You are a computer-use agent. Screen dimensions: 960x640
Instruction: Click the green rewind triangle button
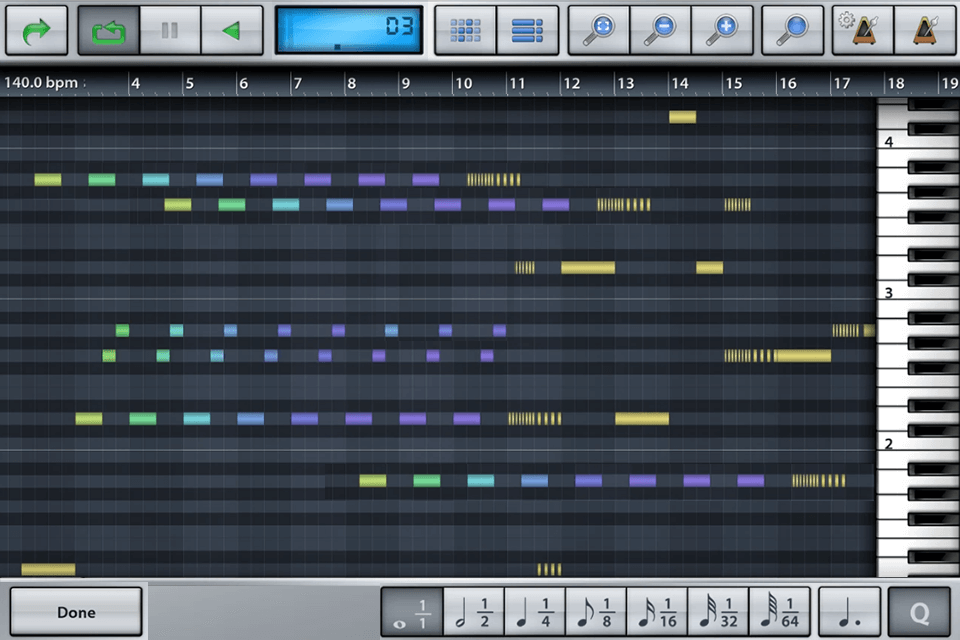(232, 30)
